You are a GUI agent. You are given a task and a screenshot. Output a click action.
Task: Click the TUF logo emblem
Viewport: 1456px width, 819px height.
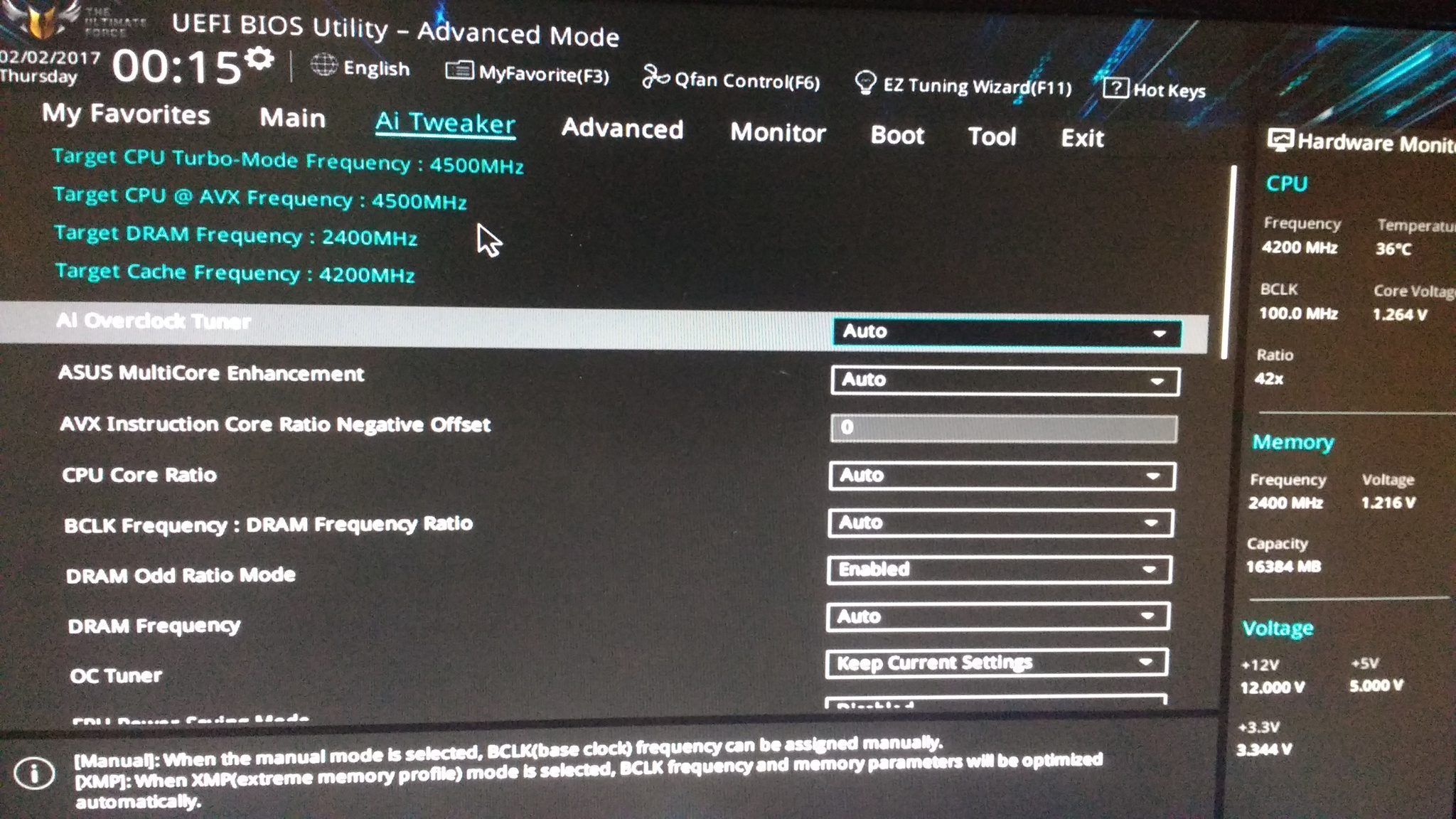[x=41, y=21]
